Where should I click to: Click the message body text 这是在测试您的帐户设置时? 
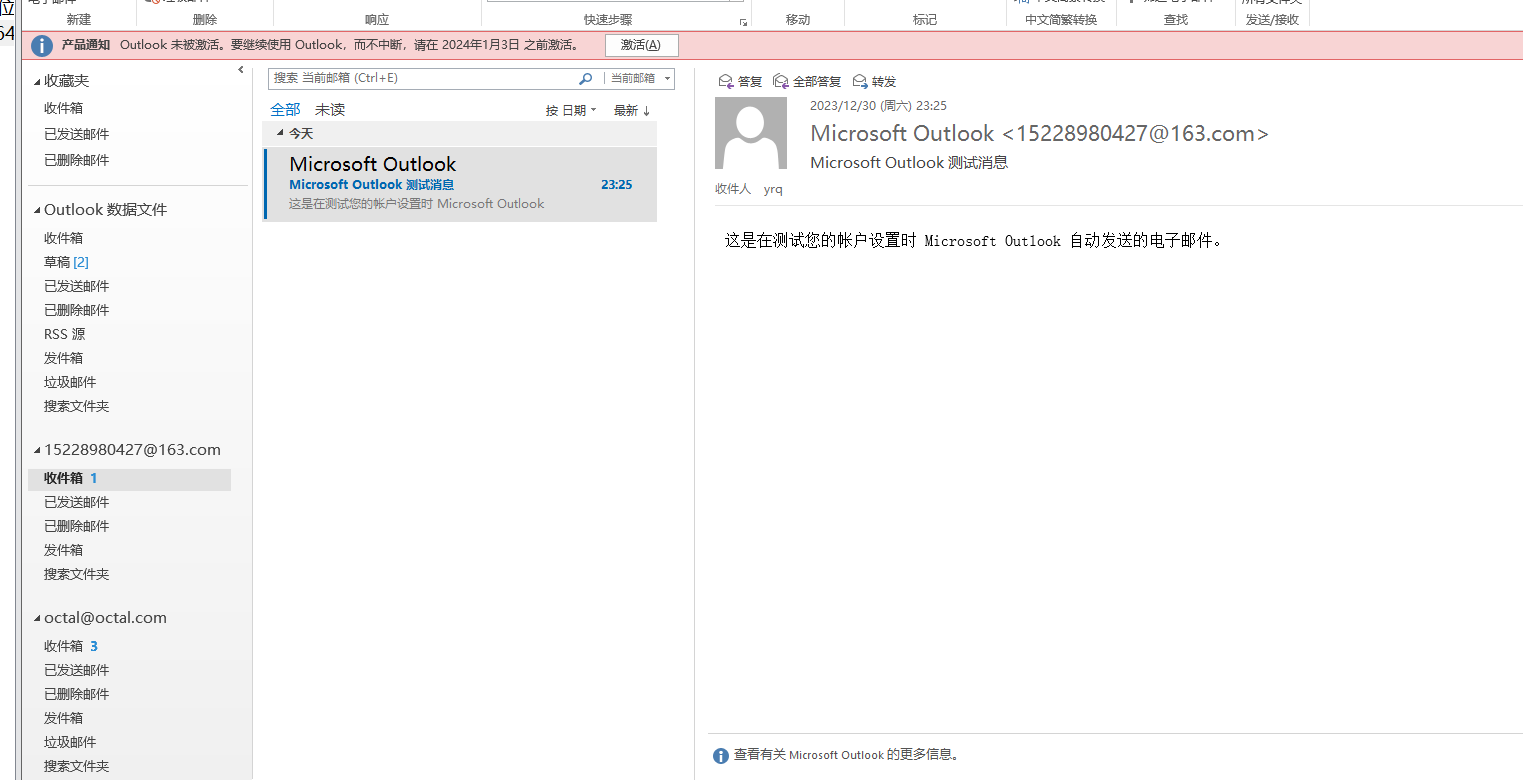pyautogui.click(x=820, y=241)
